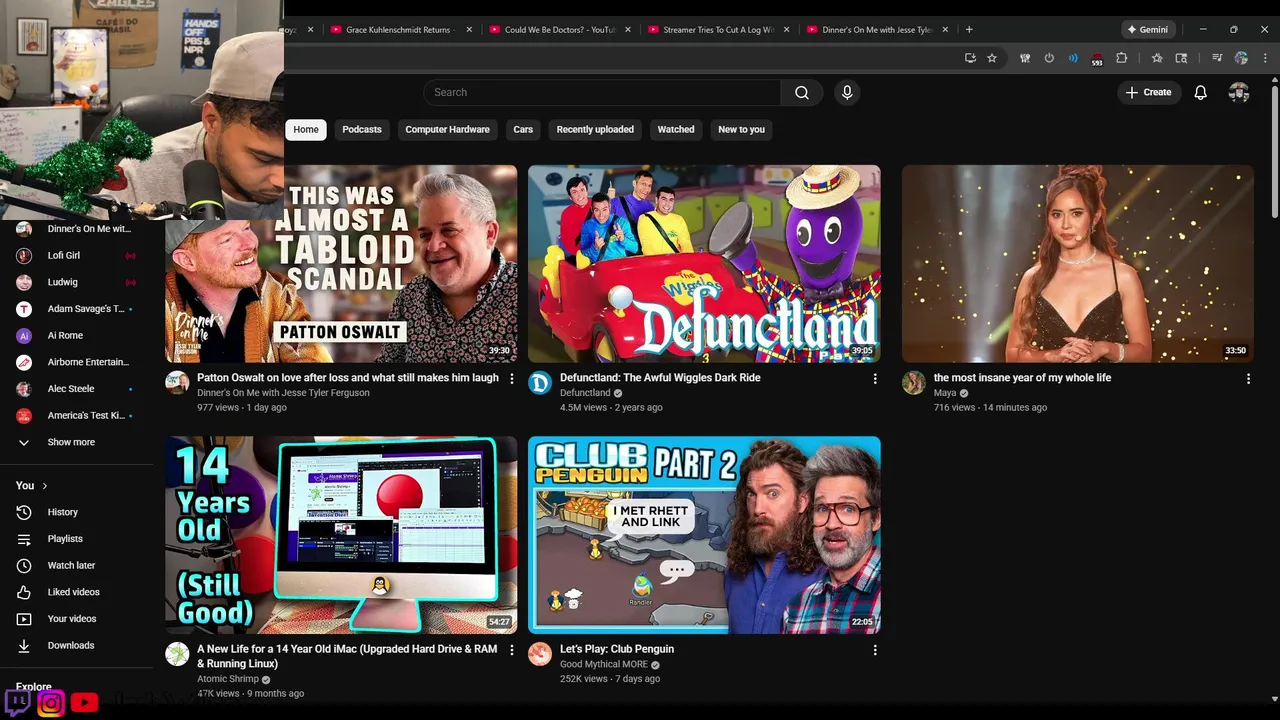The image size is (1280, 720).
Task: Open Patton Oswalt video thumbnail
Action: (x=341, y=264)
